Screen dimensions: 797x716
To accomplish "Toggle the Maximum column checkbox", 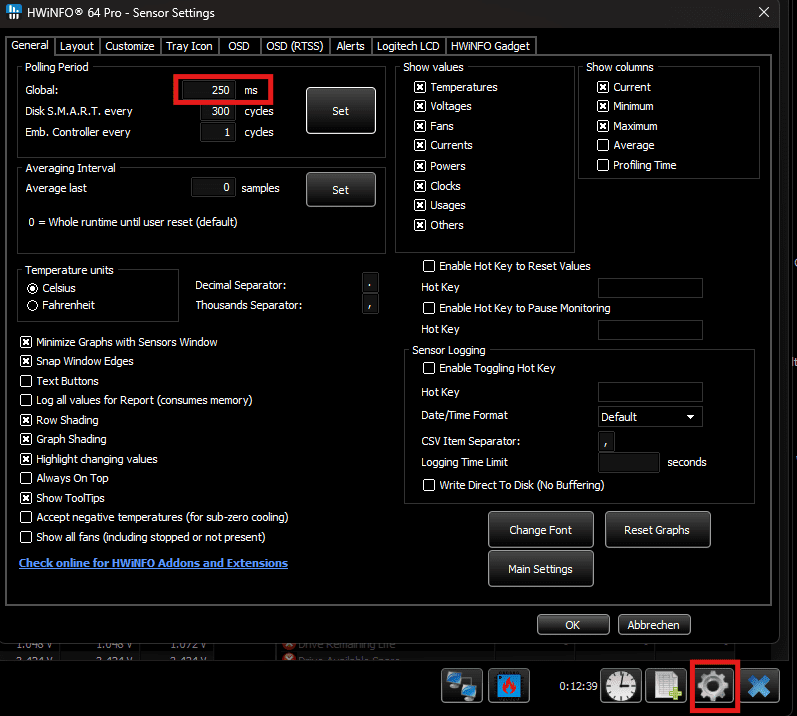I will (603, 126).
